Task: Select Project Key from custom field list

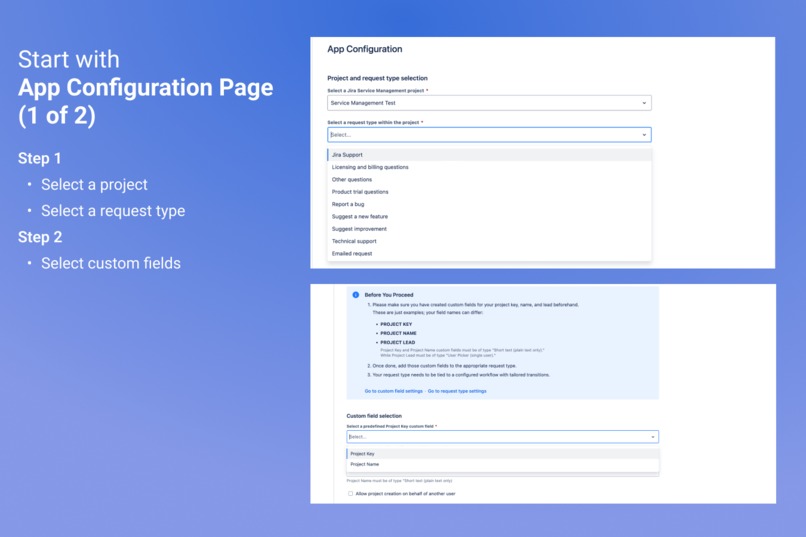Action: 502,454
